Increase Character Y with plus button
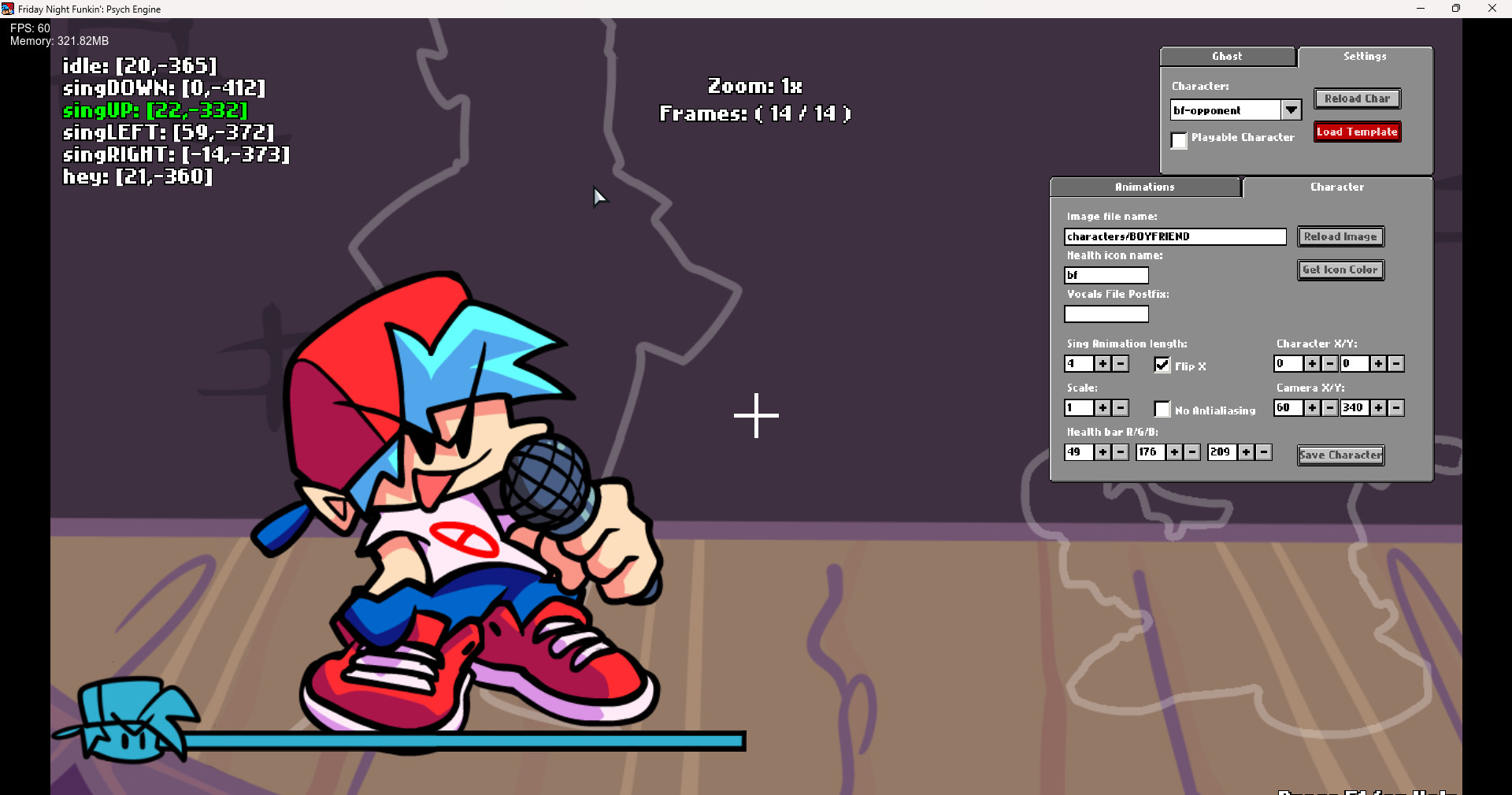Screen dimensions: 1512x795 point(1378,363)
